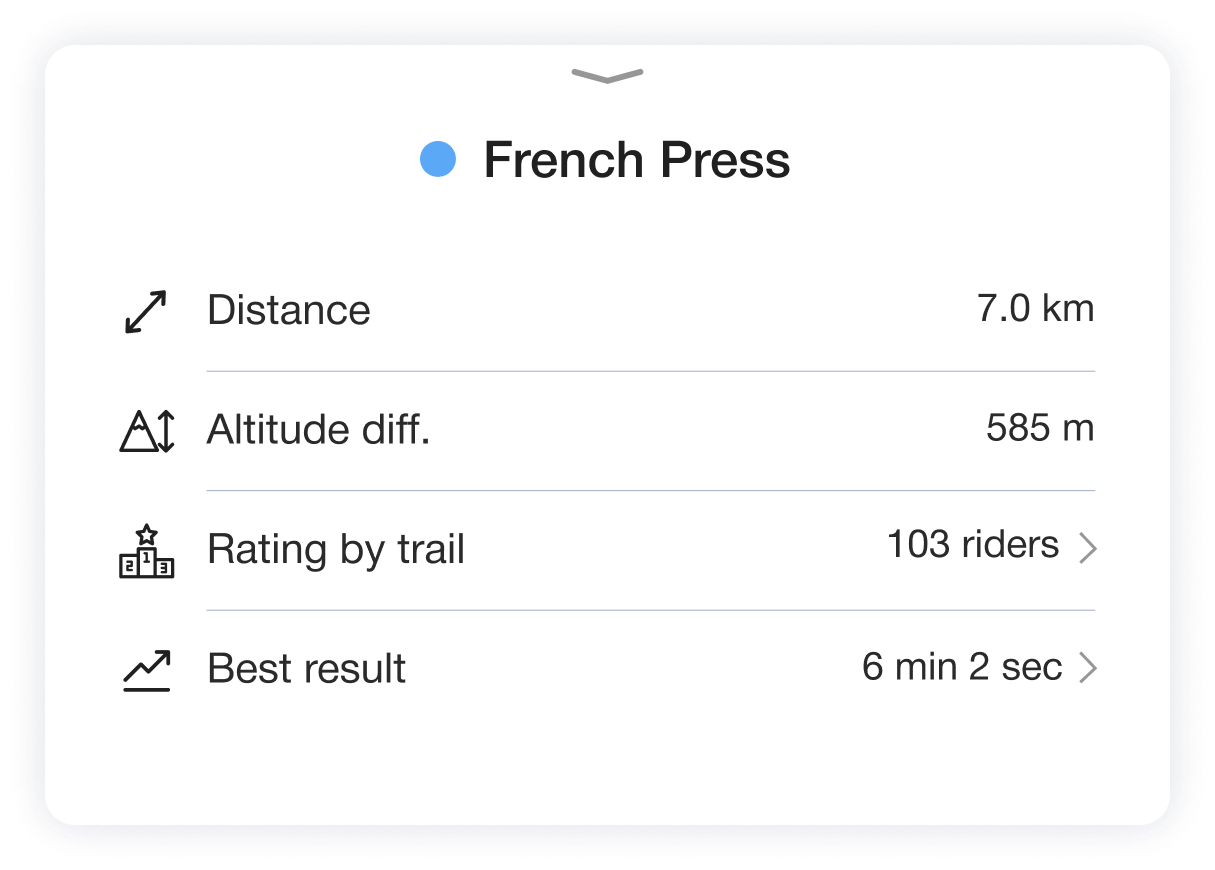Click the podium rating icon
Image resolution: width=1215 pixels, height=870 pixels.
[147, 550]
